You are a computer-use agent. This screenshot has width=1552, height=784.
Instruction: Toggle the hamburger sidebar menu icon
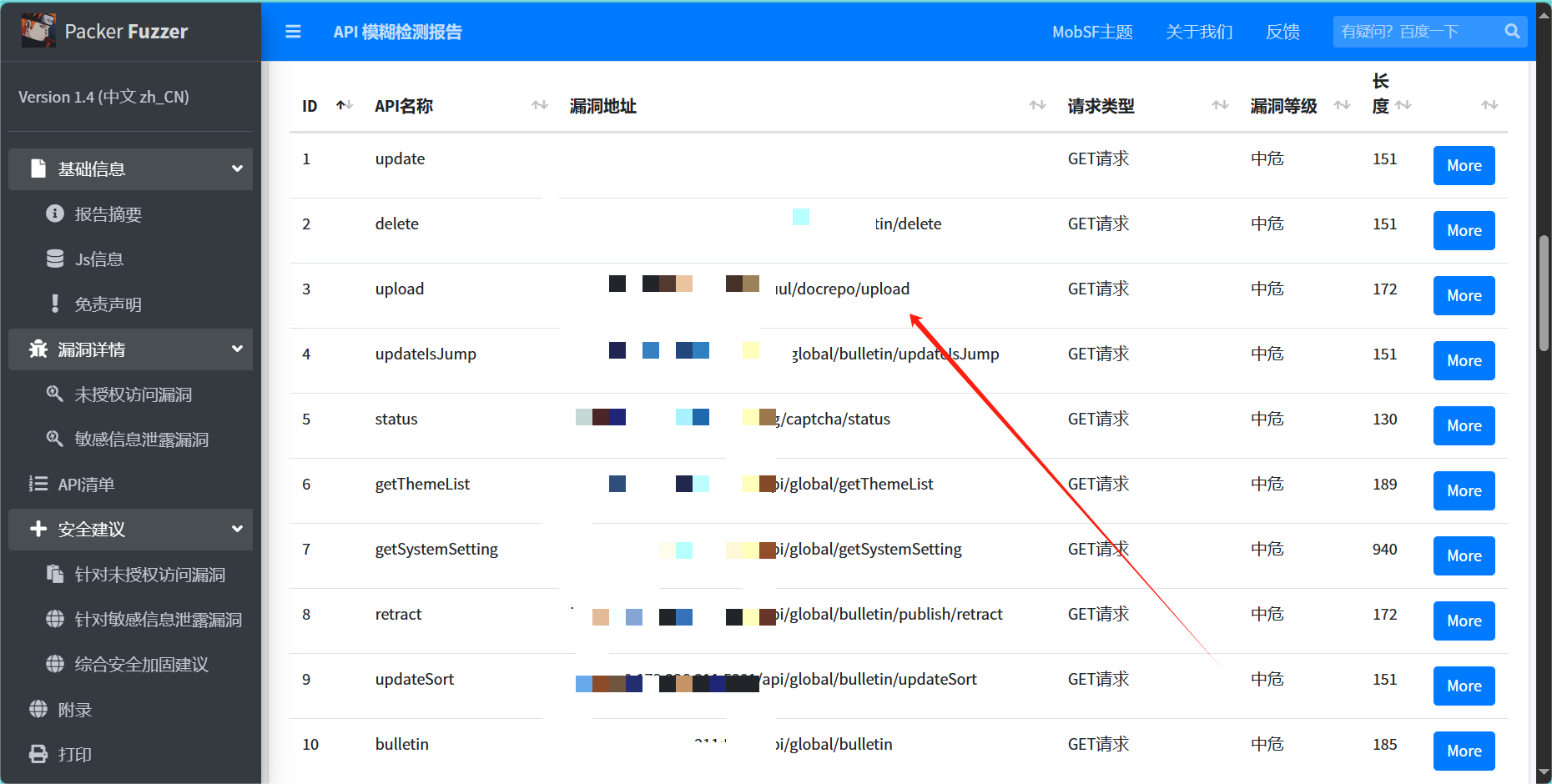click(x=293, y=32)
